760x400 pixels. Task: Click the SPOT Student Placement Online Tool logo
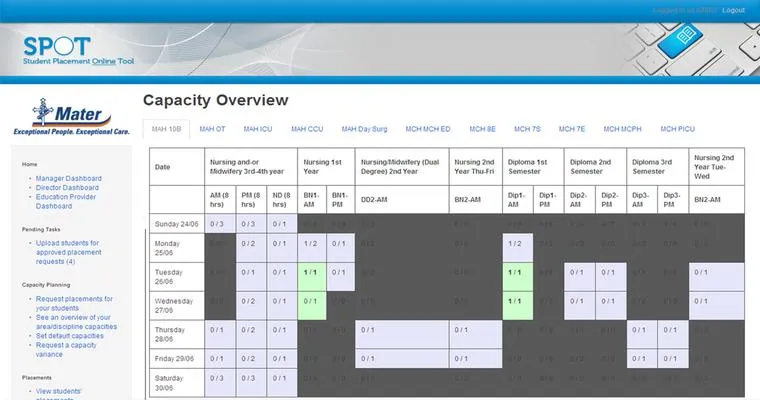pyautogui.click(x=79, y=50)
